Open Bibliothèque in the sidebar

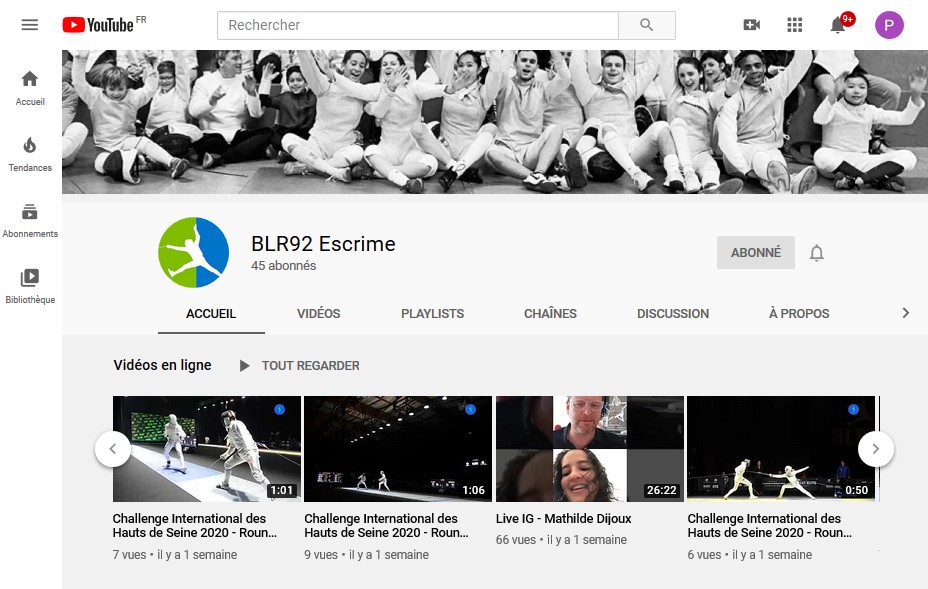point(30,287)
